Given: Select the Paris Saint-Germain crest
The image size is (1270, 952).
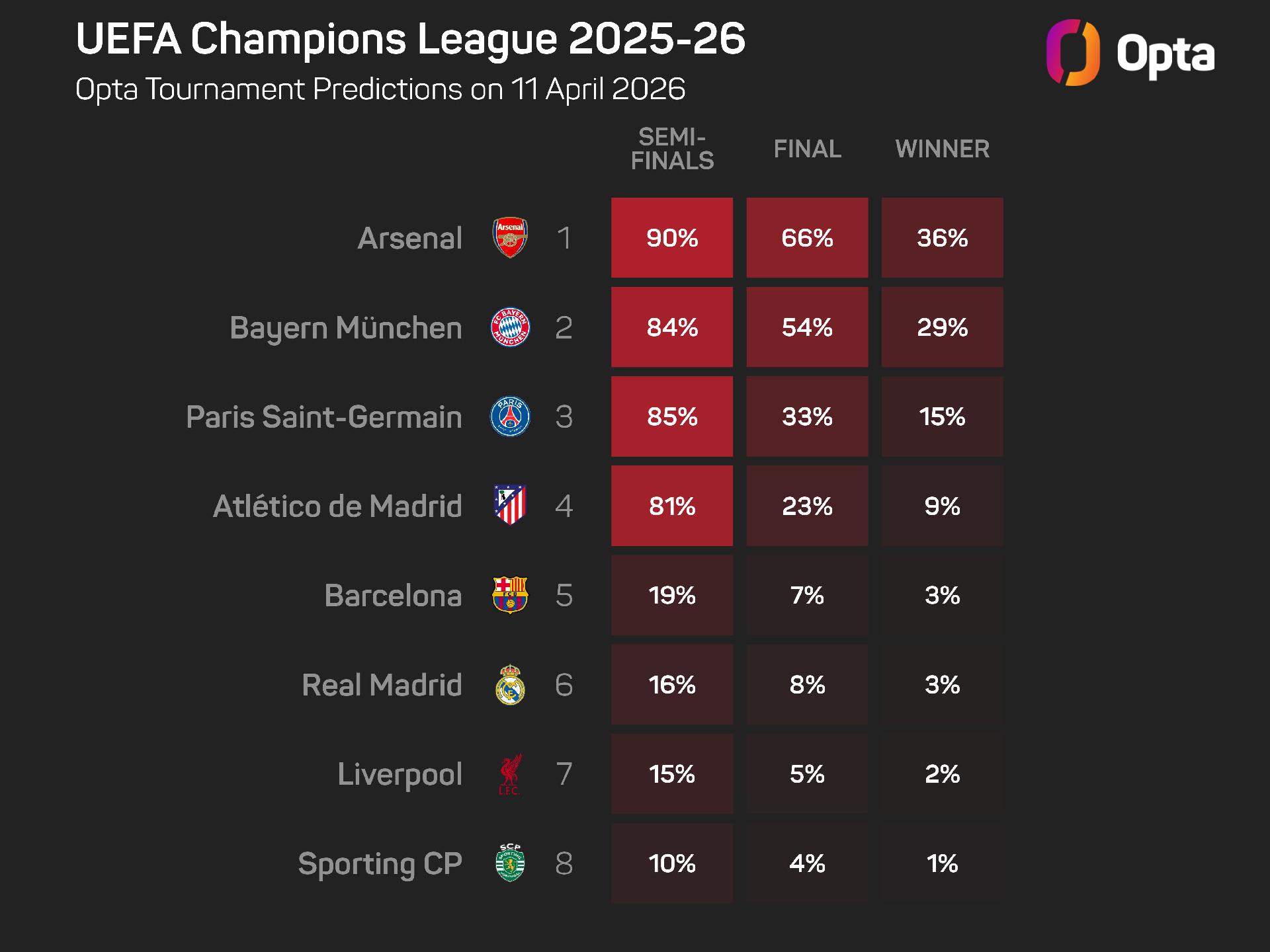Looking at the screenshot, I should [x=510, y=416].
